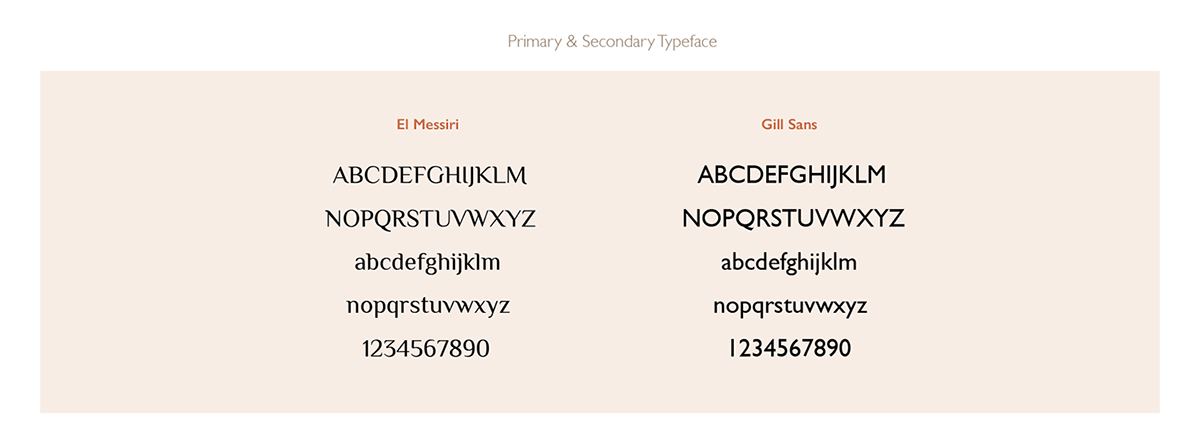This screenshot has width=1200, height=437.
Task: Click Gill Sans uppercase row NOPQRSTUVWXYZ
Action: (793, 218)
